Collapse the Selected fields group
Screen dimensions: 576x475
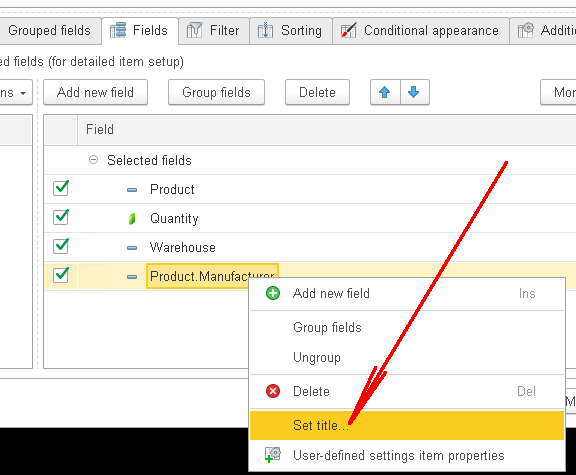click(x=94, y=160)
